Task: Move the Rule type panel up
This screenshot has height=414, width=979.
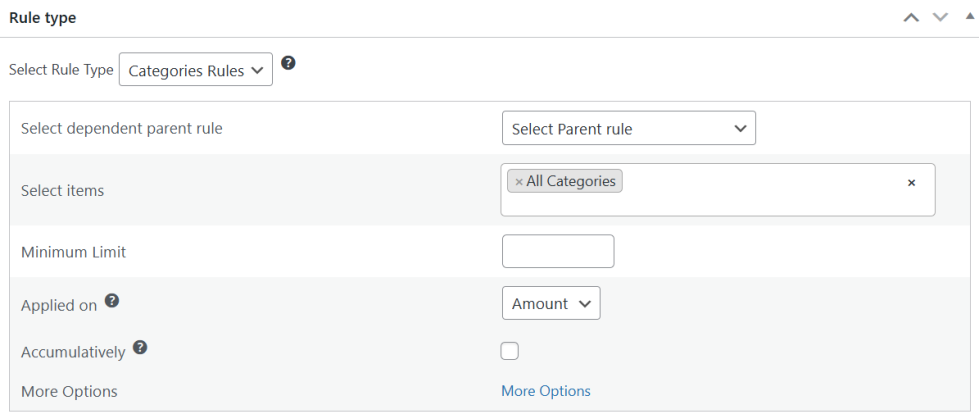Action: (911, 18)
